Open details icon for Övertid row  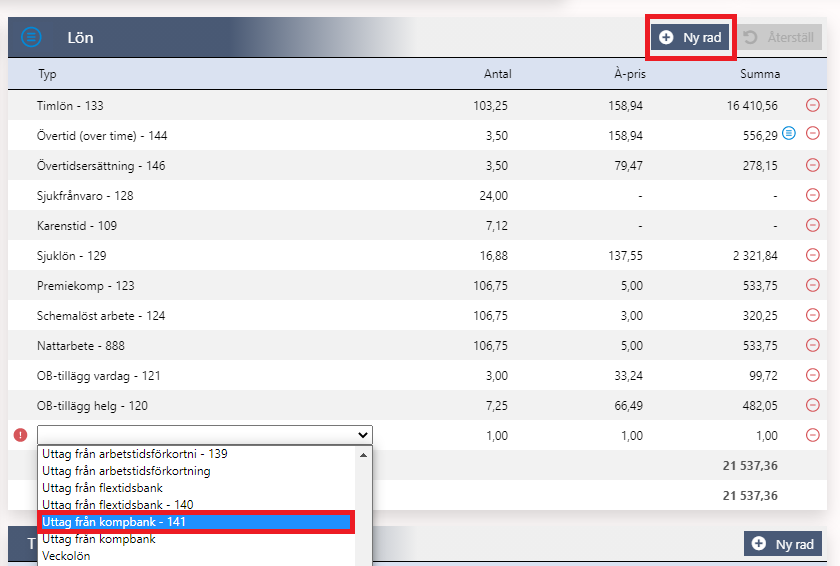click(x=789, y=133)
